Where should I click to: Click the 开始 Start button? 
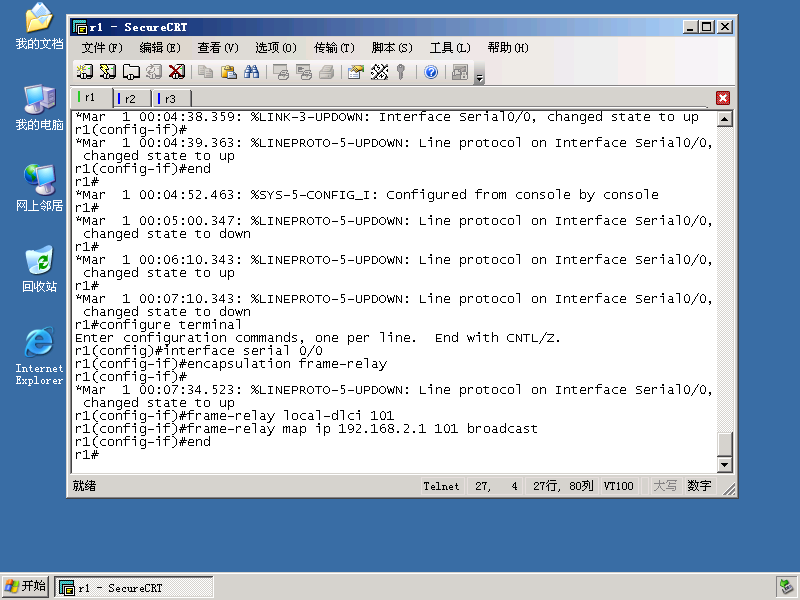coord(26,587)
